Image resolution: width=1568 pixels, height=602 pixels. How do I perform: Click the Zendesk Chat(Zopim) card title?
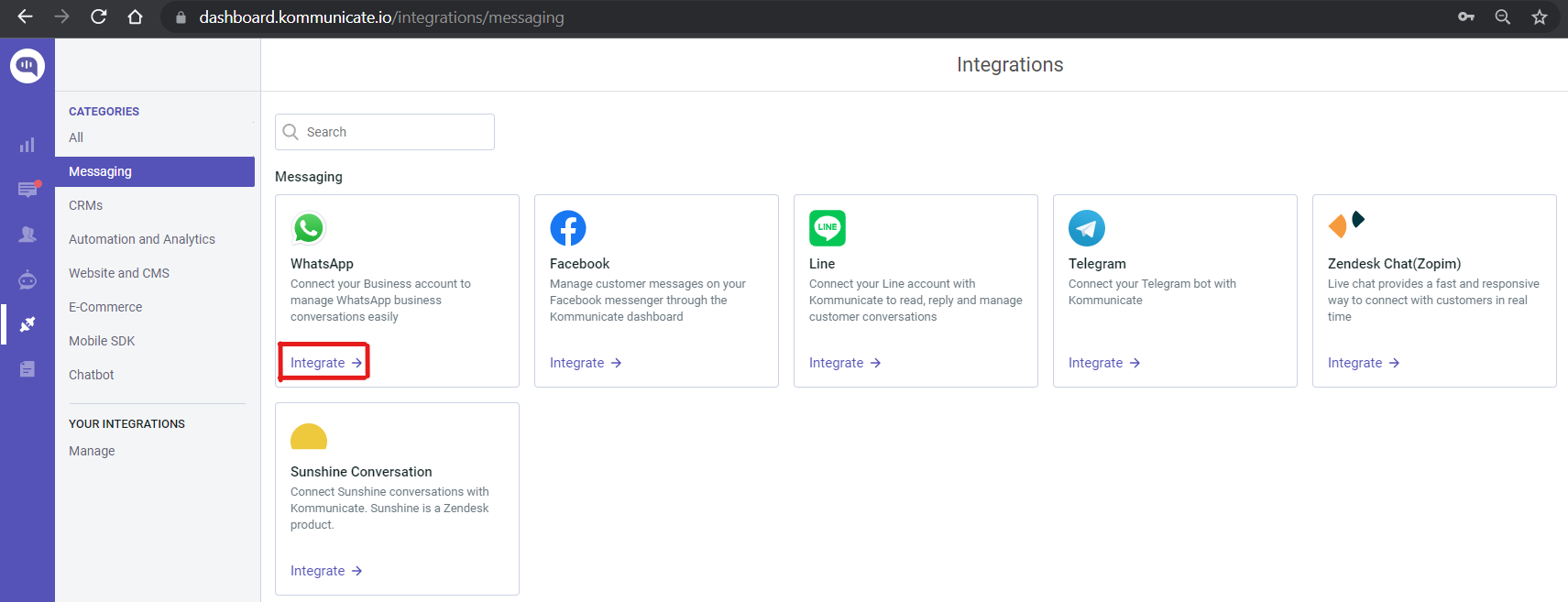click(1394, 264)
